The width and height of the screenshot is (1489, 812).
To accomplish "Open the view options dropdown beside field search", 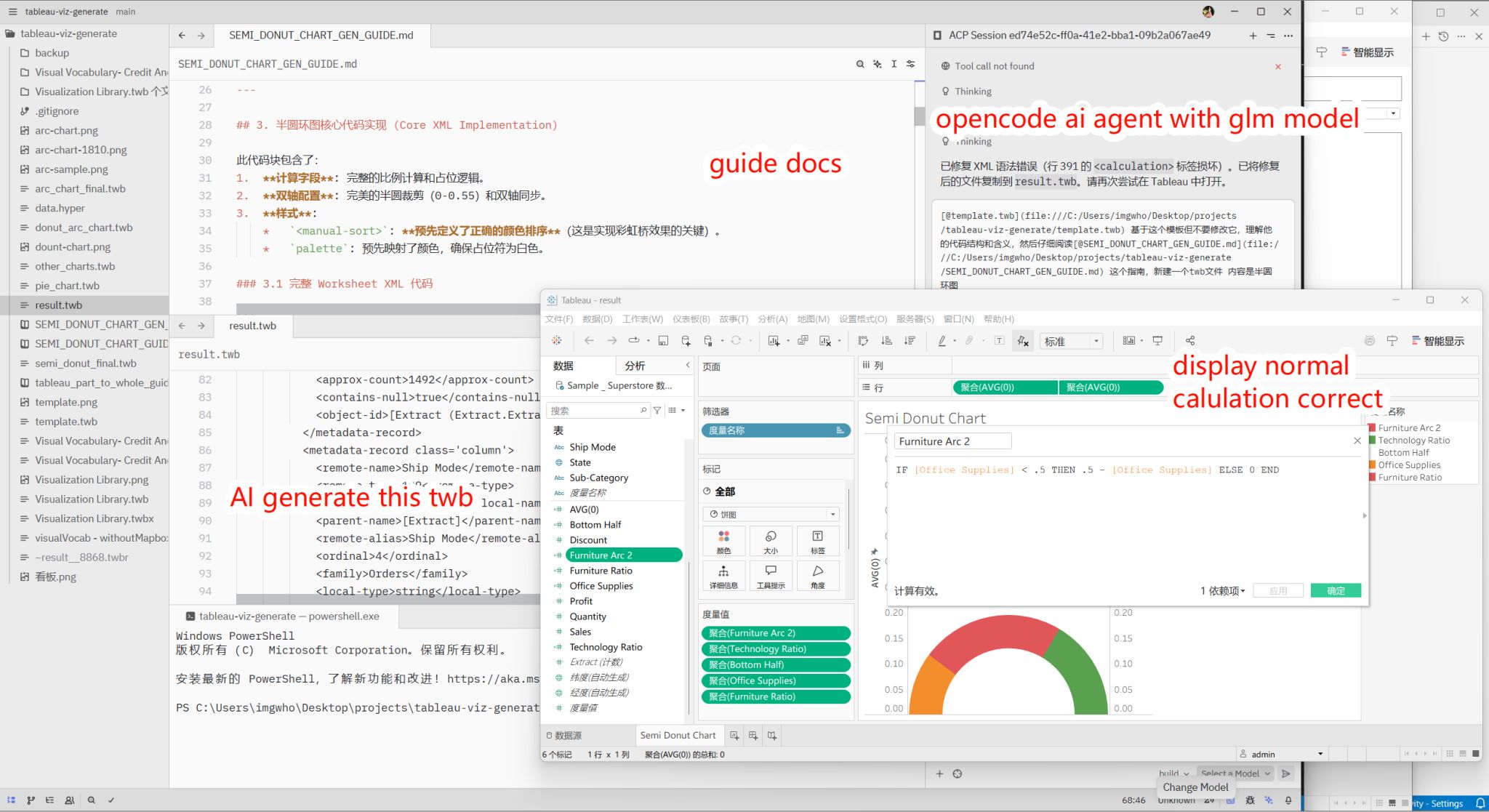I will pos(676,411).
